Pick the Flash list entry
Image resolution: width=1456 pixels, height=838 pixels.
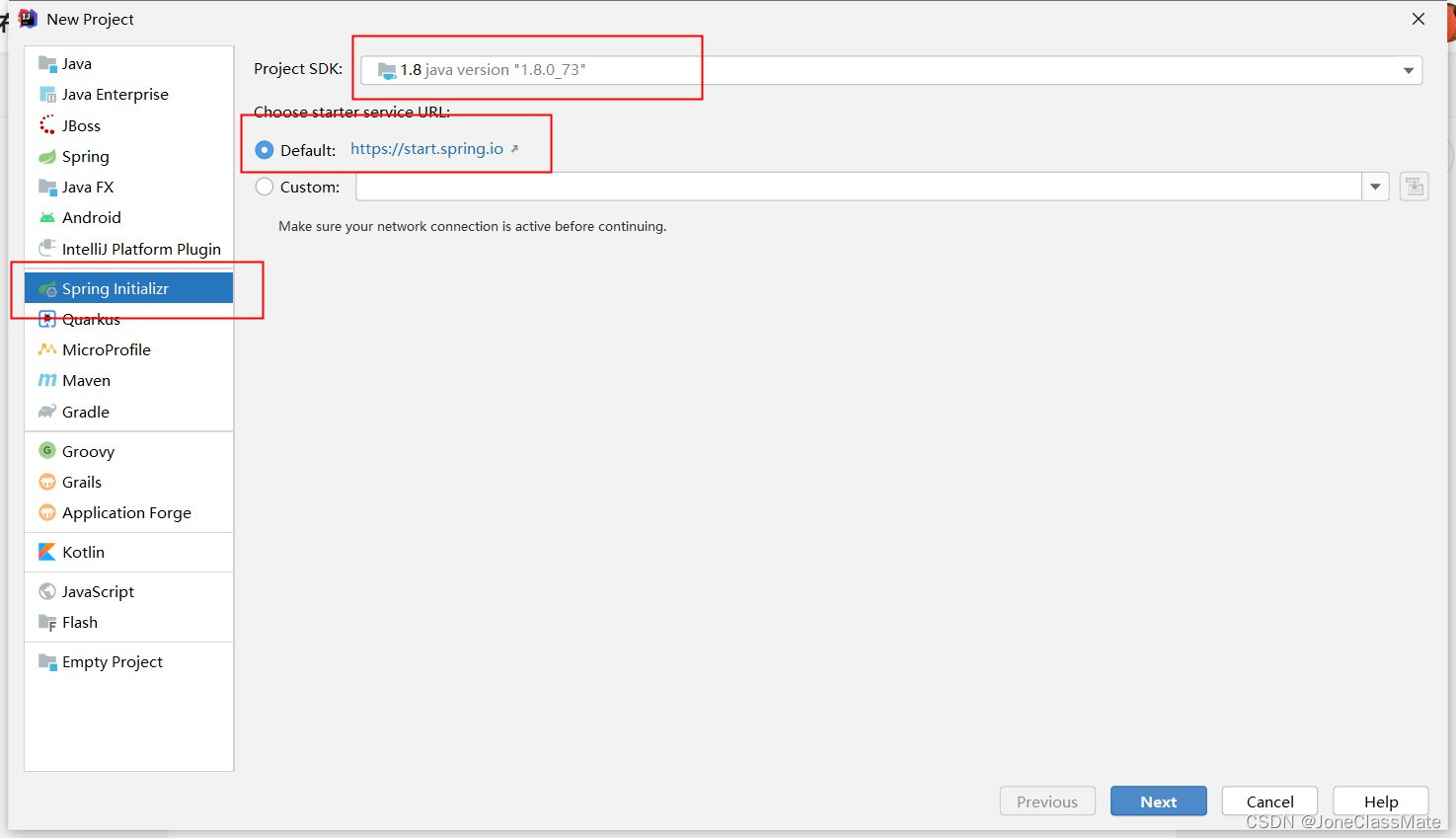(129, 622)
